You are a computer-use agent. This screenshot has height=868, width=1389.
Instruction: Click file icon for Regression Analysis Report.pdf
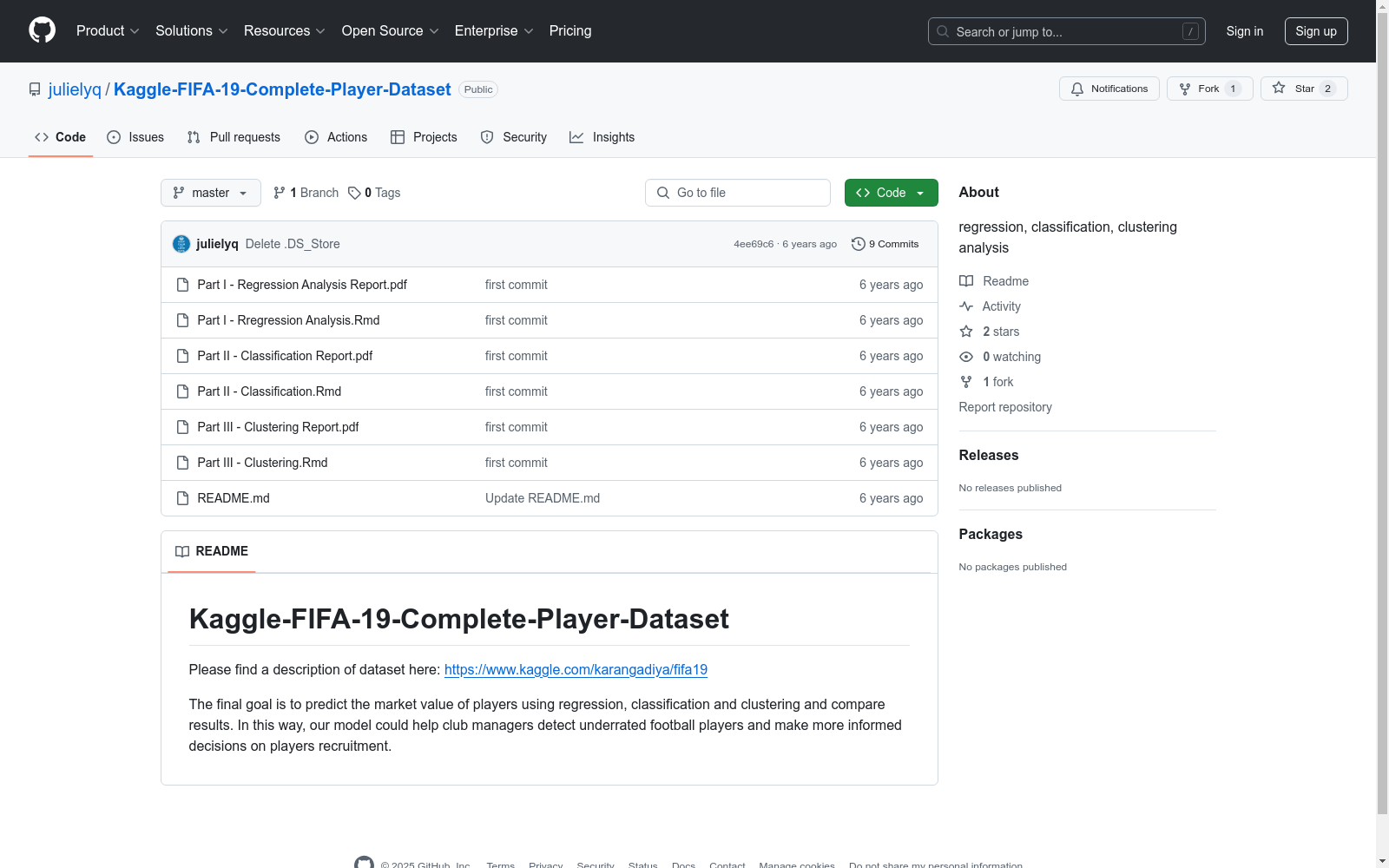(182, 285)
